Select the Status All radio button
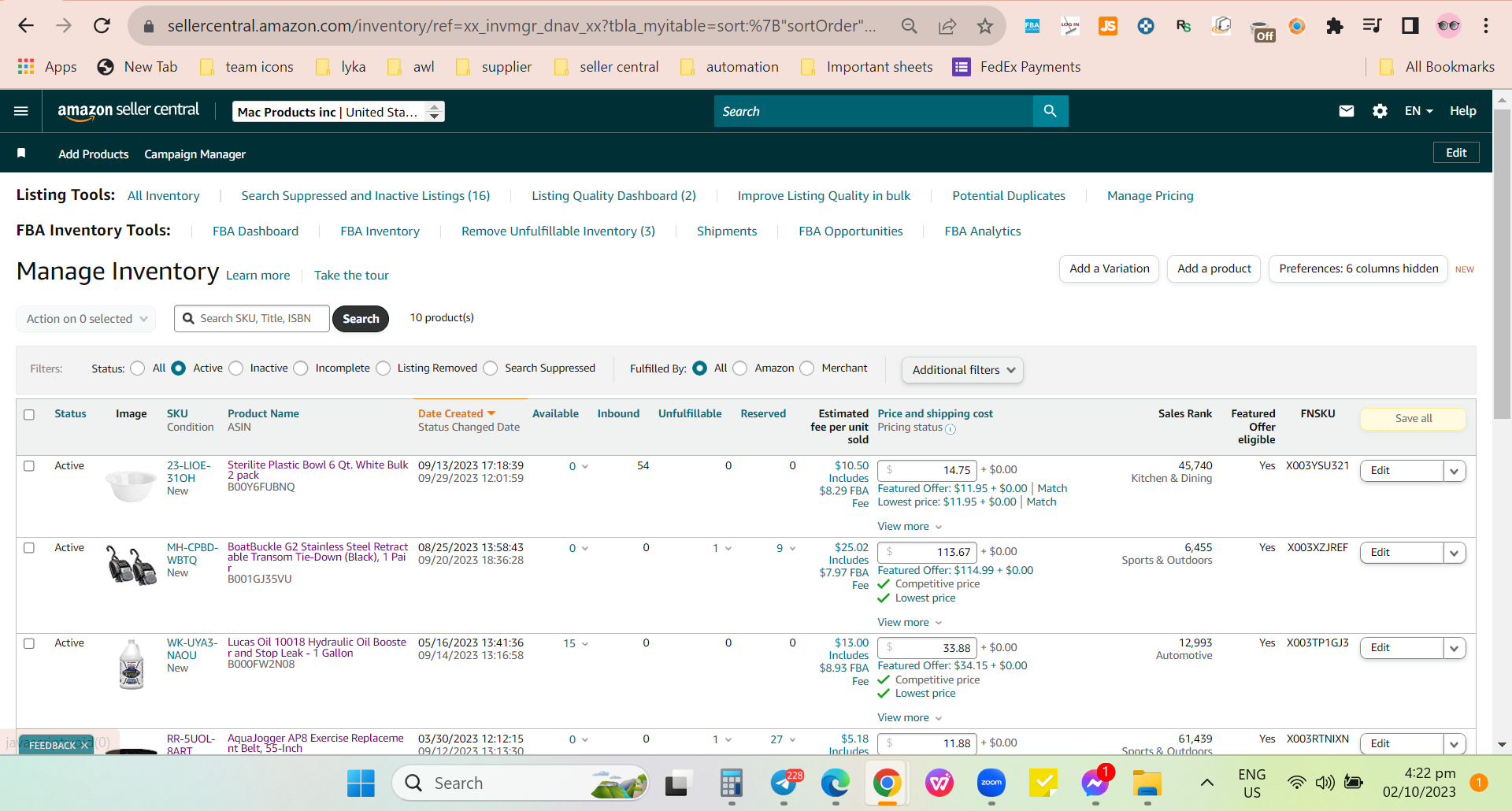Screen dimensions: 1512x811 [138, 368]
